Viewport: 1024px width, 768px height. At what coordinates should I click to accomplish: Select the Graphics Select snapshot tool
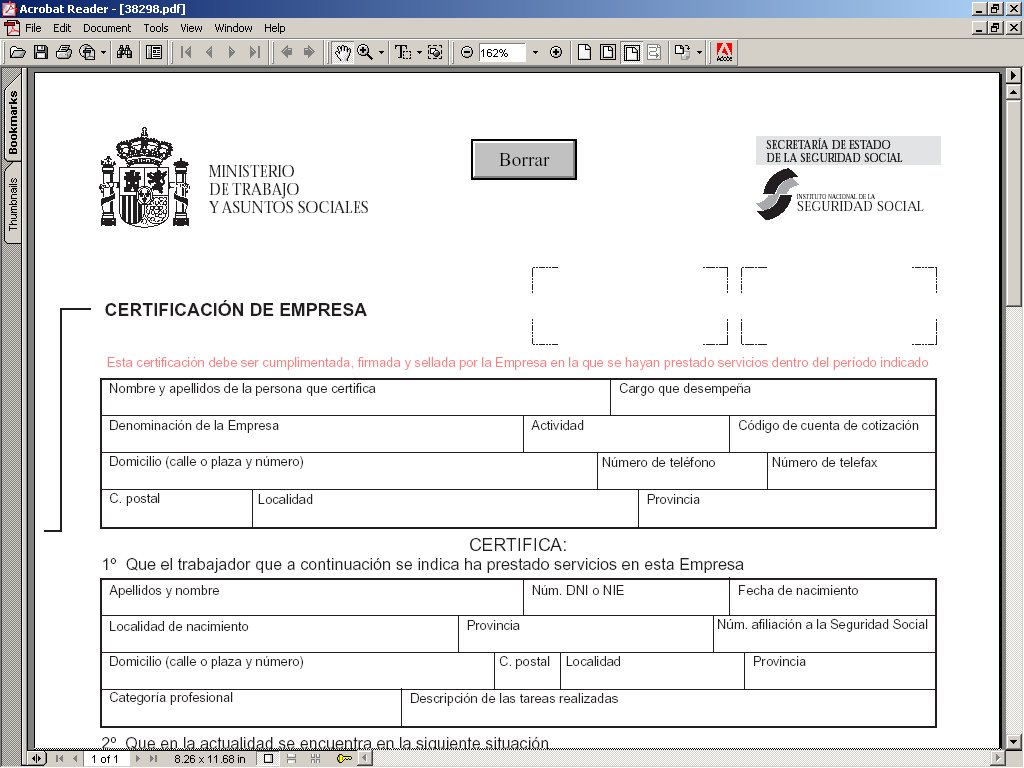(x=435, y=52)
